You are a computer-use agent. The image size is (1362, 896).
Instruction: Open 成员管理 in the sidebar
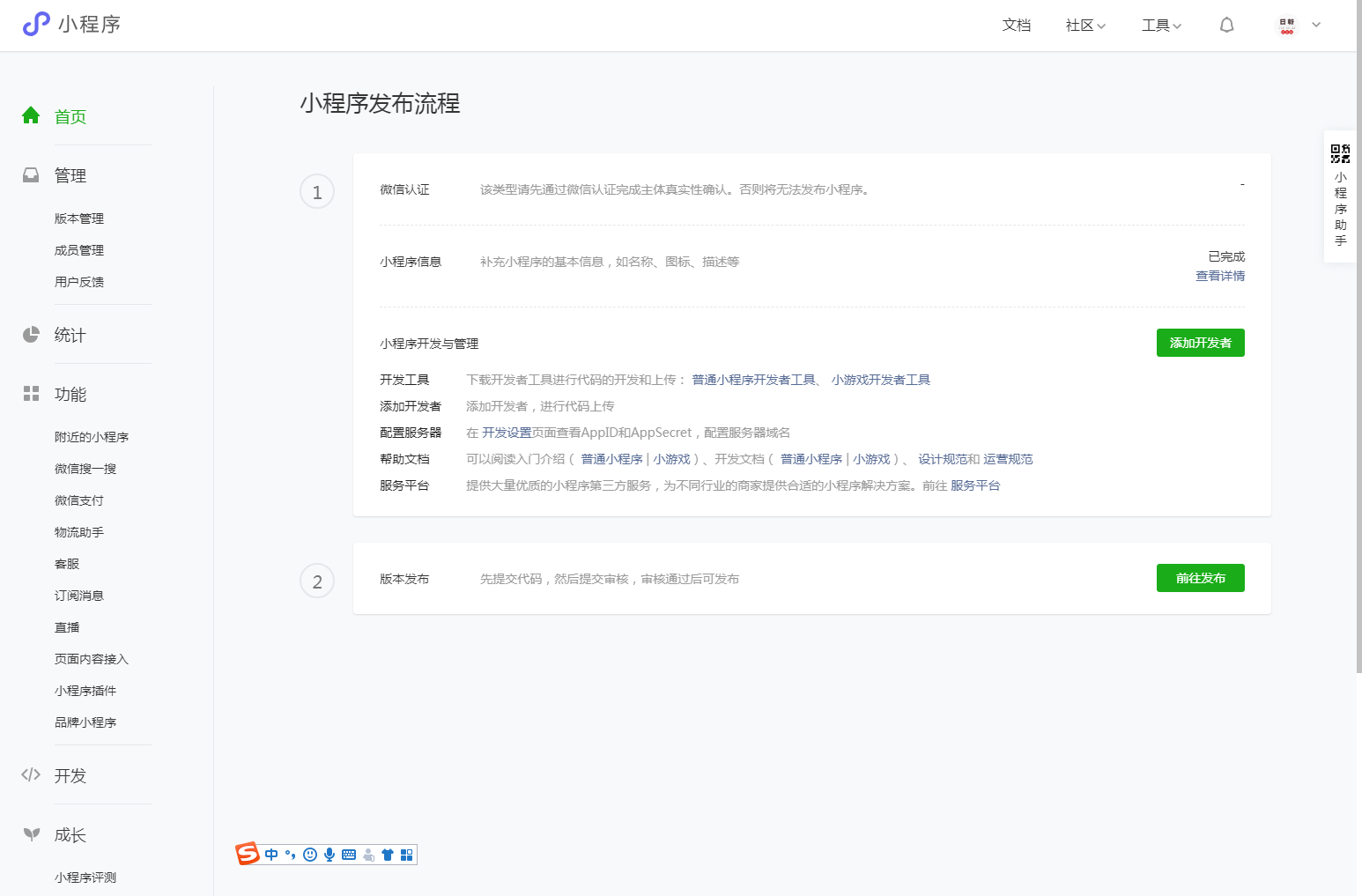(79, 250)
